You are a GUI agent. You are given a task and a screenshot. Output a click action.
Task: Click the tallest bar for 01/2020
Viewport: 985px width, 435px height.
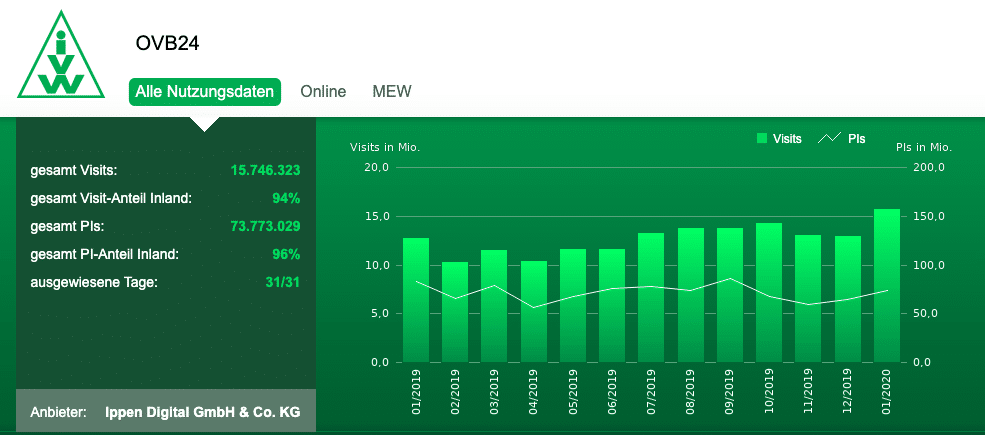tap(887, 286)
